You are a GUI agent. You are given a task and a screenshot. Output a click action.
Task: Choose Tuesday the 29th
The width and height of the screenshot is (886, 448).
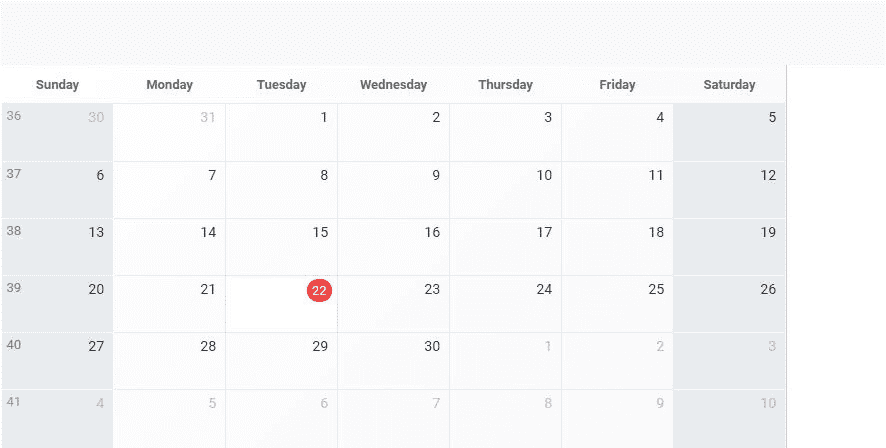pos(320,347)
